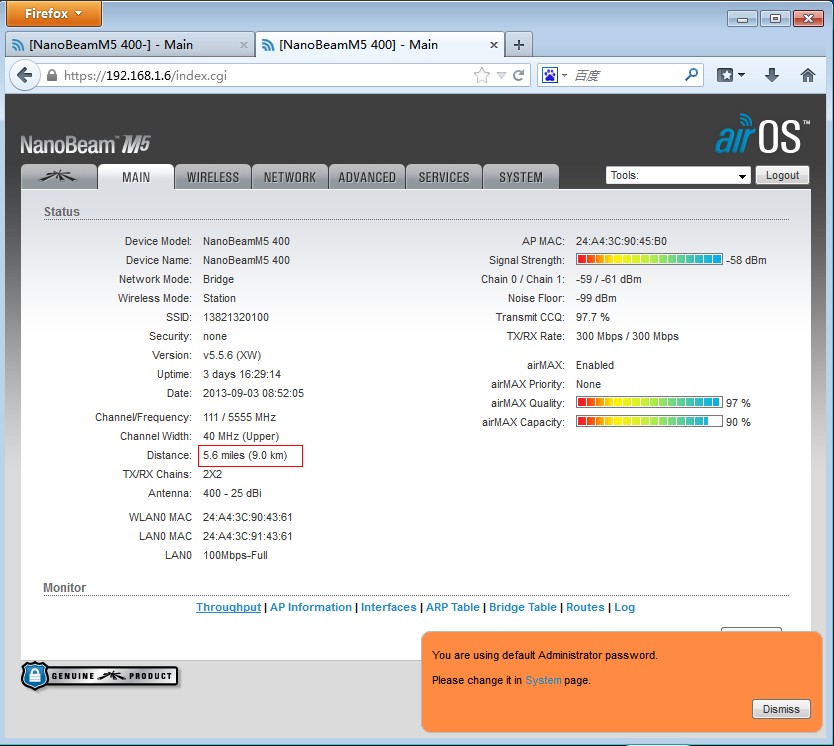
Task: Open URL history dropdown arrow
Action: (501, 76)
